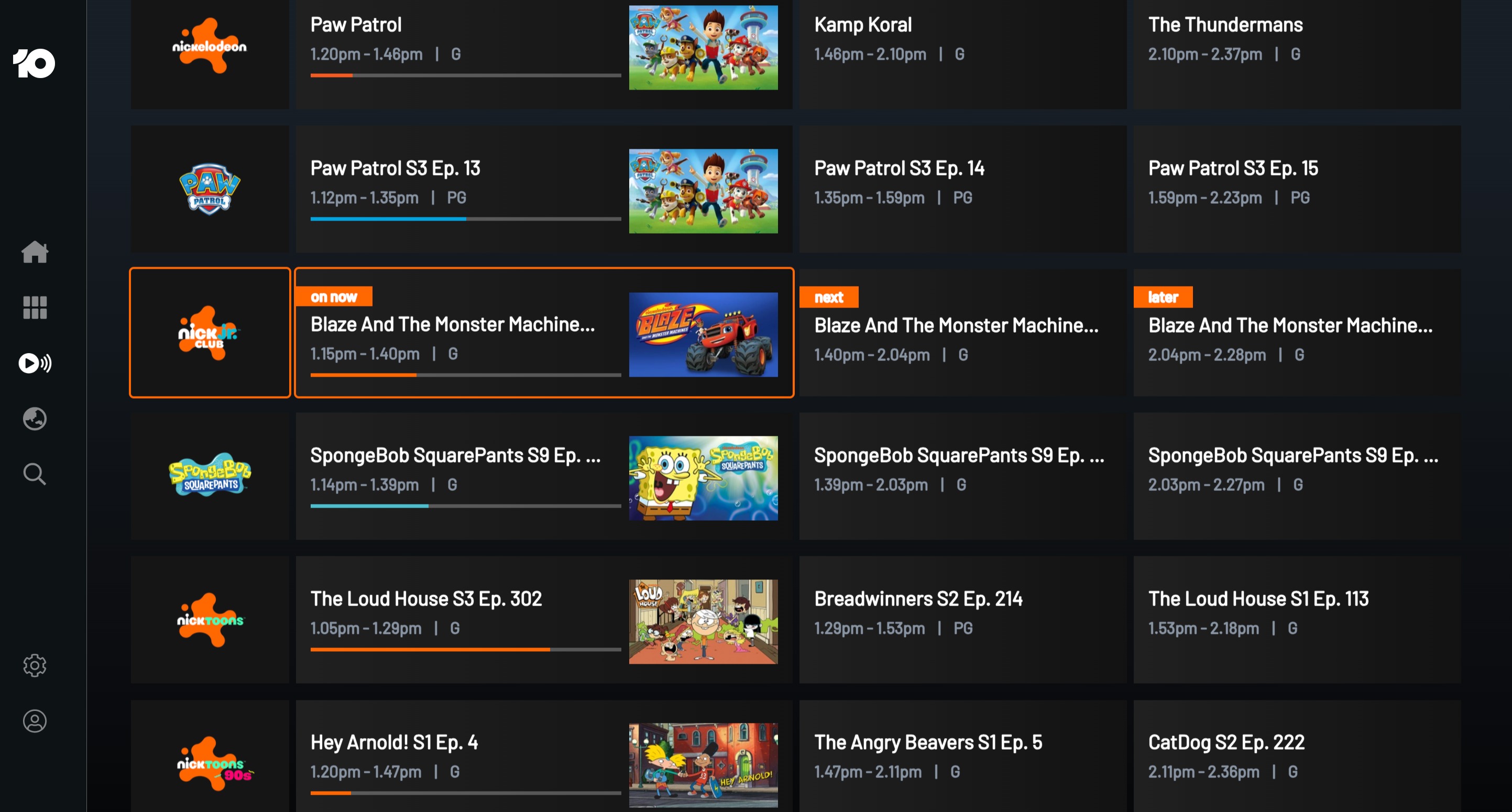Click Nickelodeon Paw Patrol progress bar
Screen dimensions: 1512x812
[465, 75]
